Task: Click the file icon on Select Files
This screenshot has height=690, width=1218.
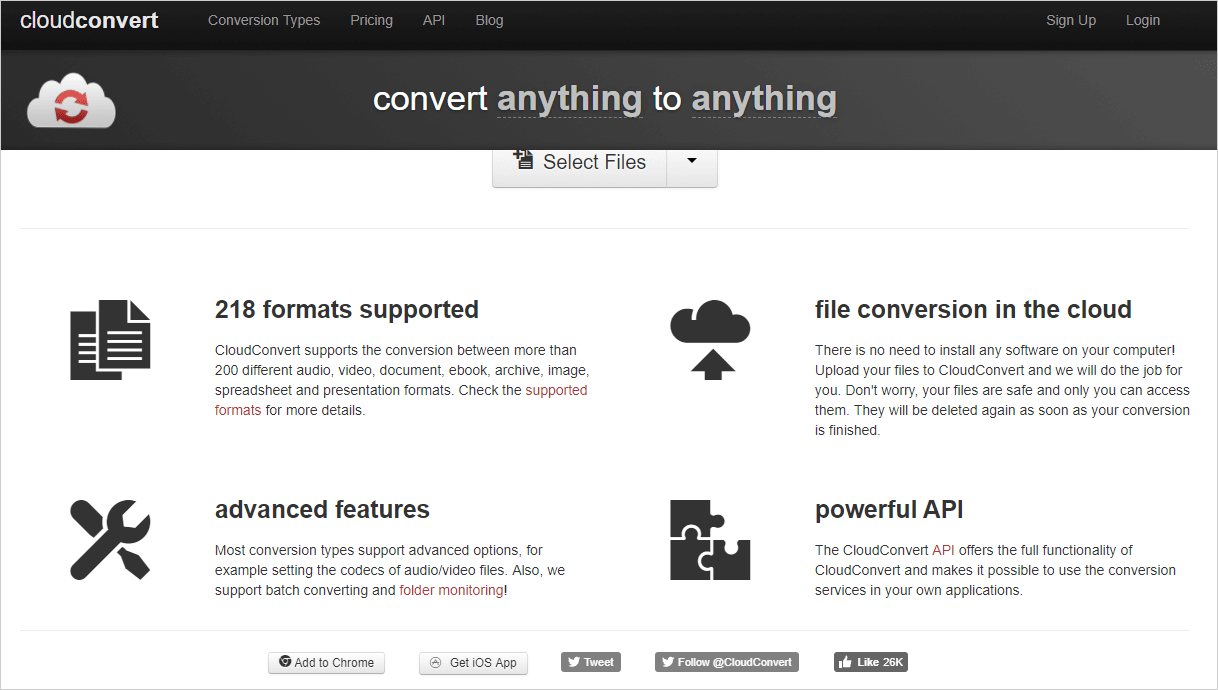Action: [x=523, y=160]
